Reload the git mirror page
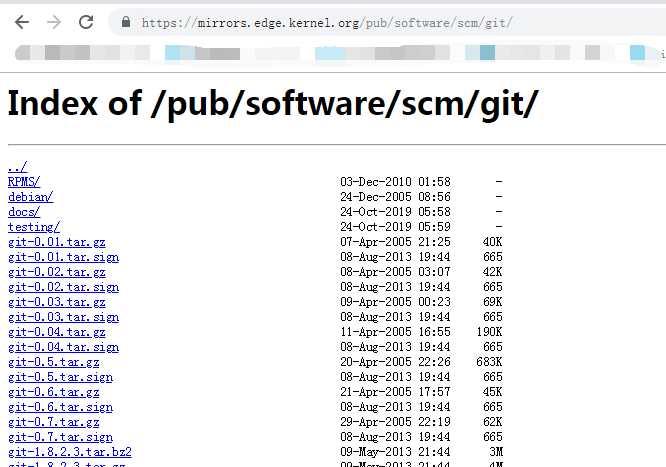666x467 pixels. pyautogui.click(x=86, y=22)
